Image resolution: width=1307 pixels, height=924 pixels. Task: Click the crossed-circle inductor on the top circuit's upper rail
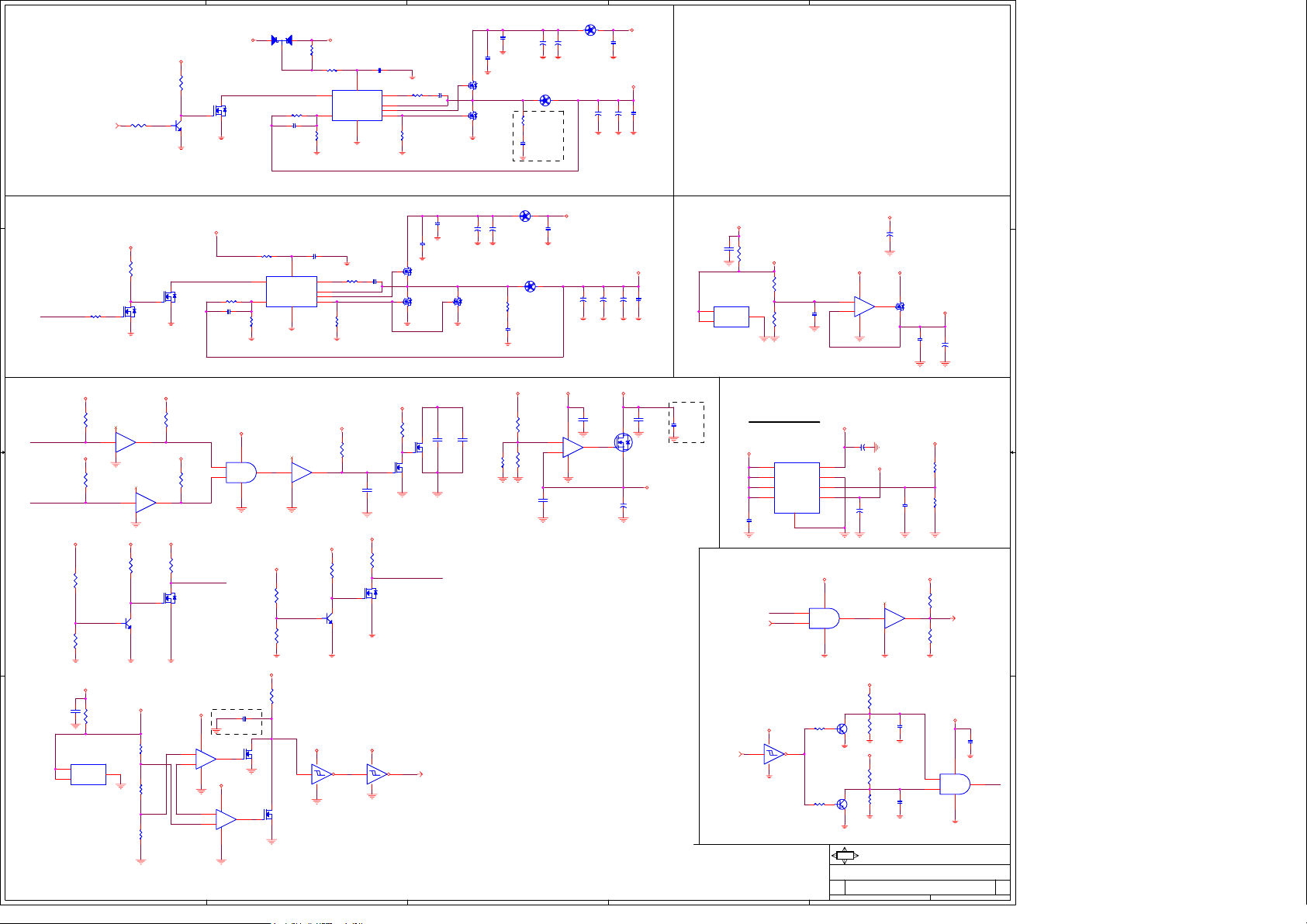(x=590, y=30)
